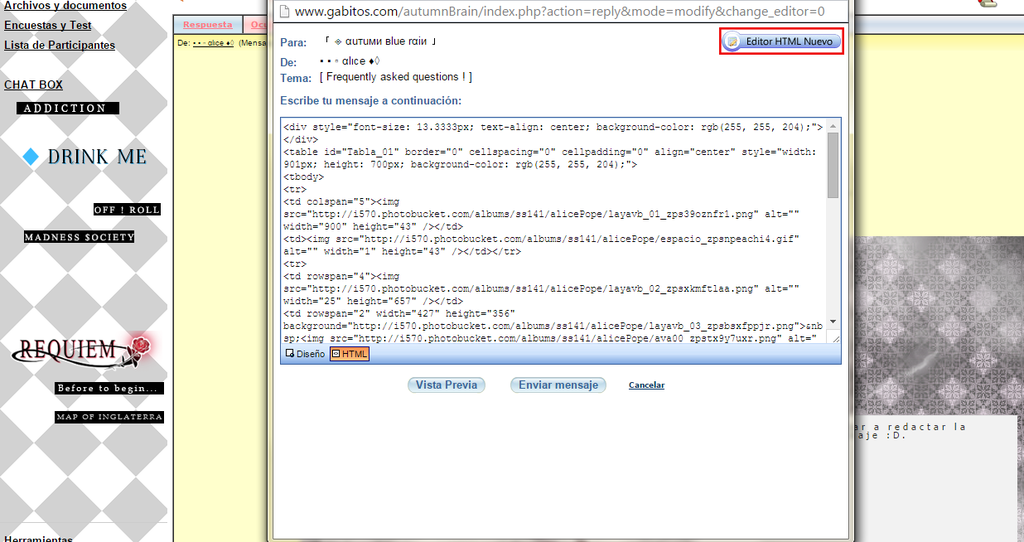The height and width of the screenshot is (542, 1024).
Task: Select the HTML editor tab
Action: [x=350, y=353]
